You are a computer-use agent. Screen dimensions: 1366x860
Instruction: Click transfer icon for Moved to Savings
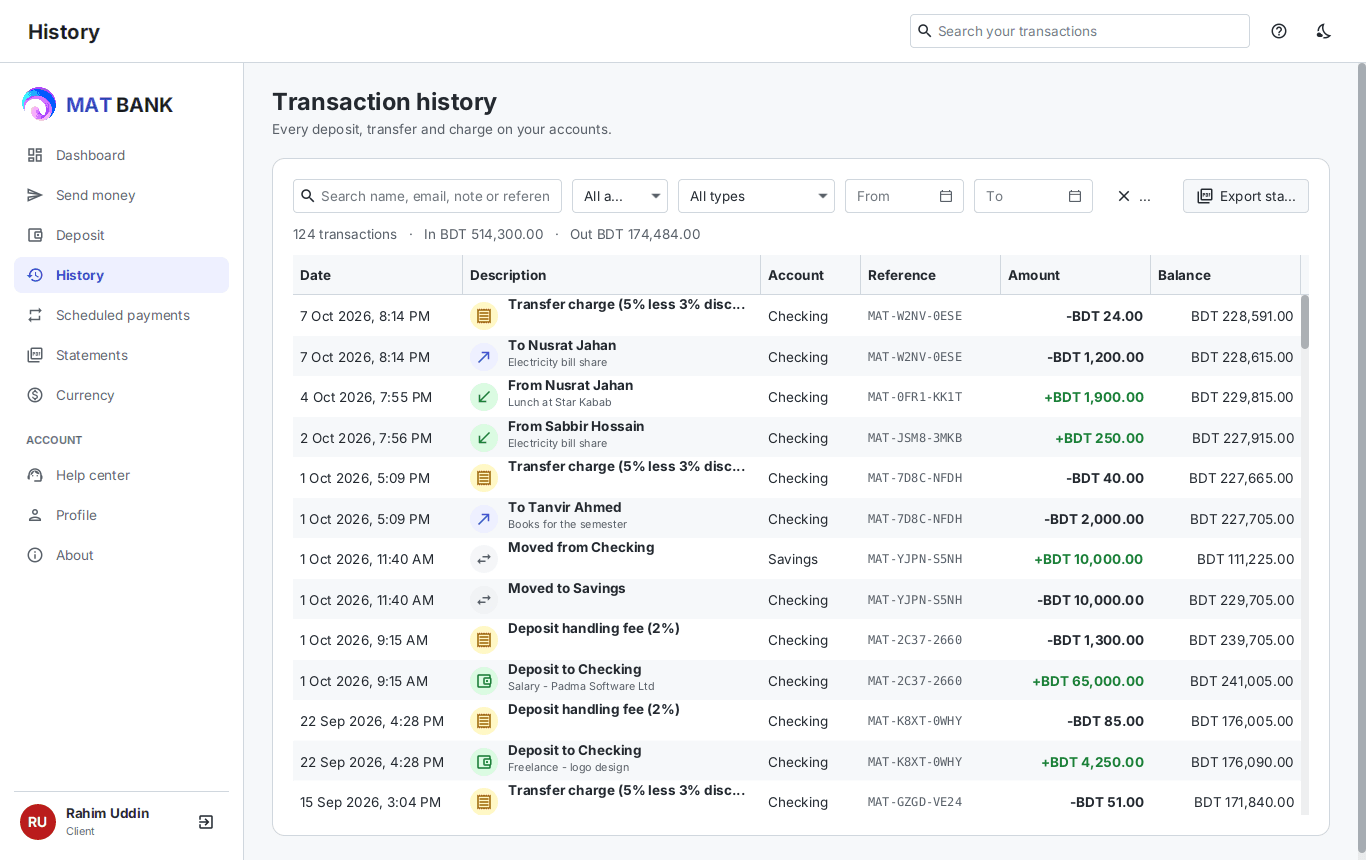click(x=484, y=600)
